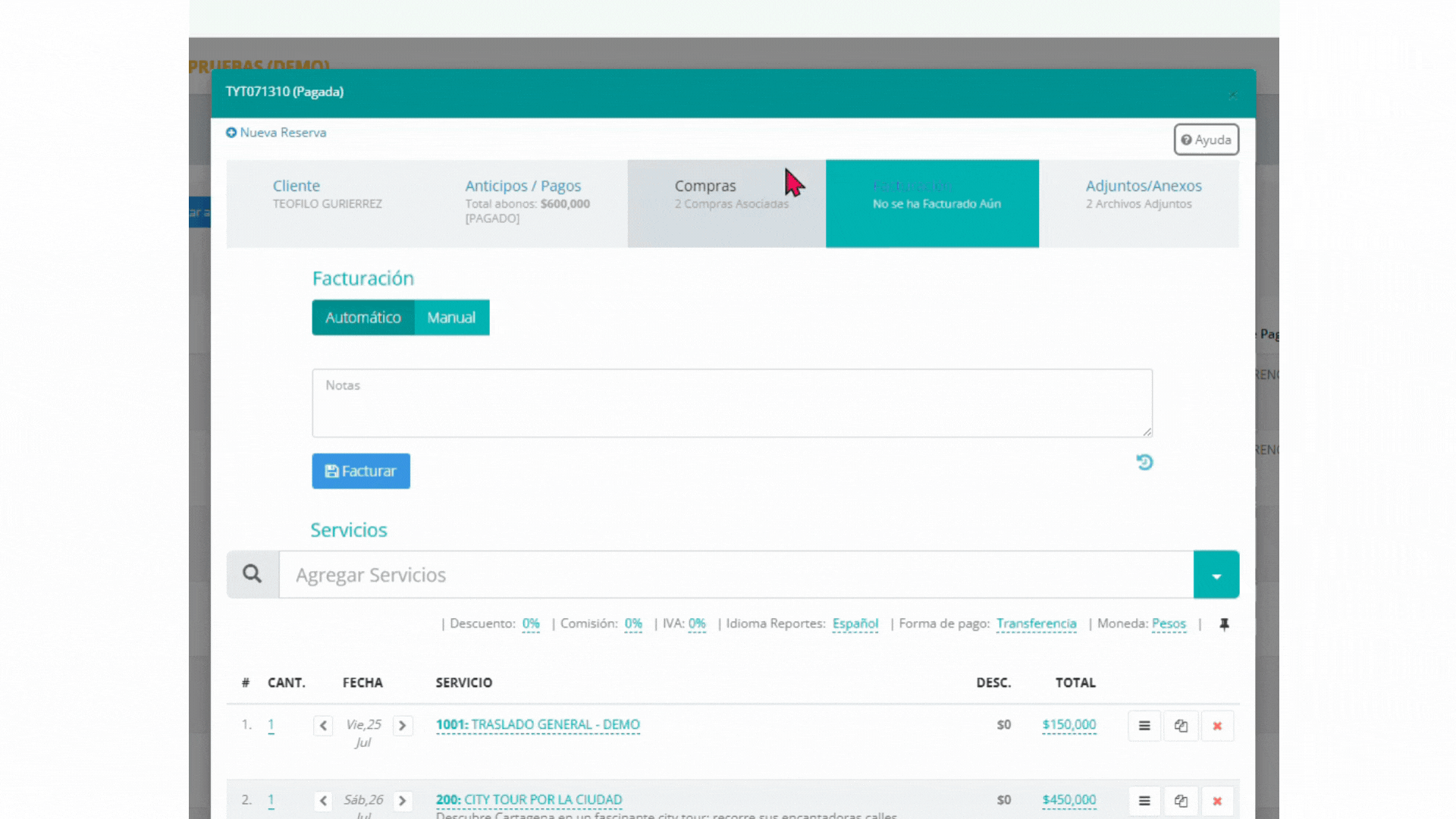
Task: Move Traslado General date to next day
Action: click(403, 726)
